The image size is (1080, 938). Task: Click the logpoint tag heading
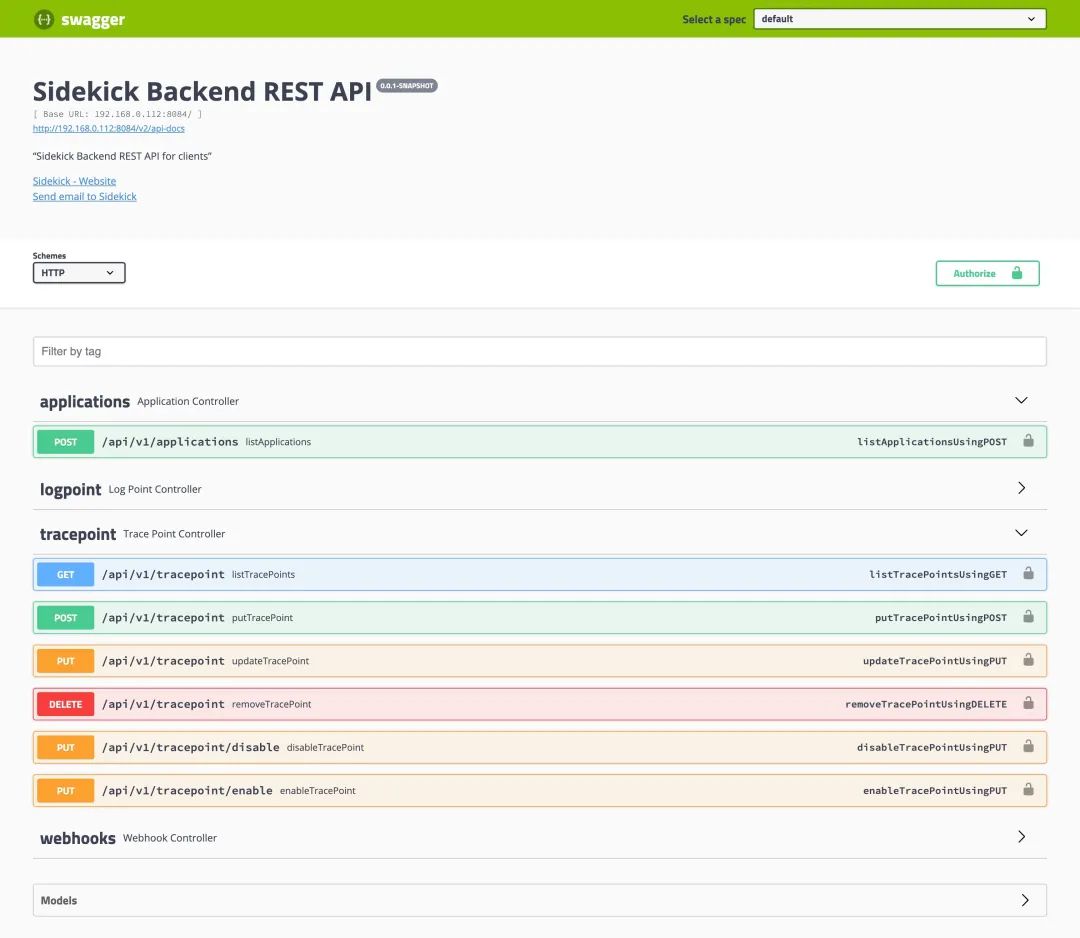[70, 490]
